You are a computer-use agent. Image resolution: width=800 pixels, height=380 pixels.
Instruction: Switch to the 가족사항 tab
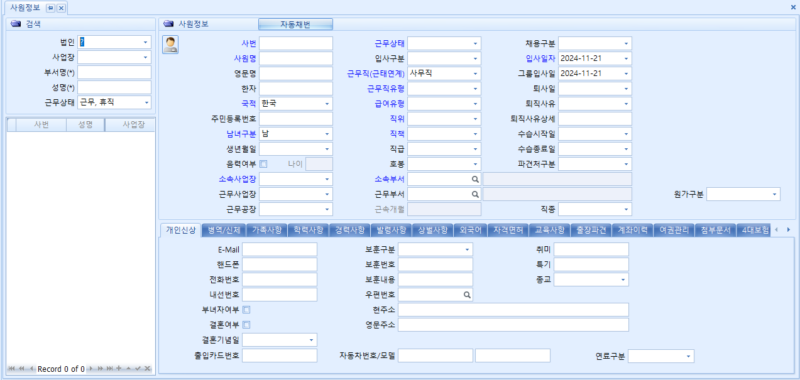[x=267, y=231]
